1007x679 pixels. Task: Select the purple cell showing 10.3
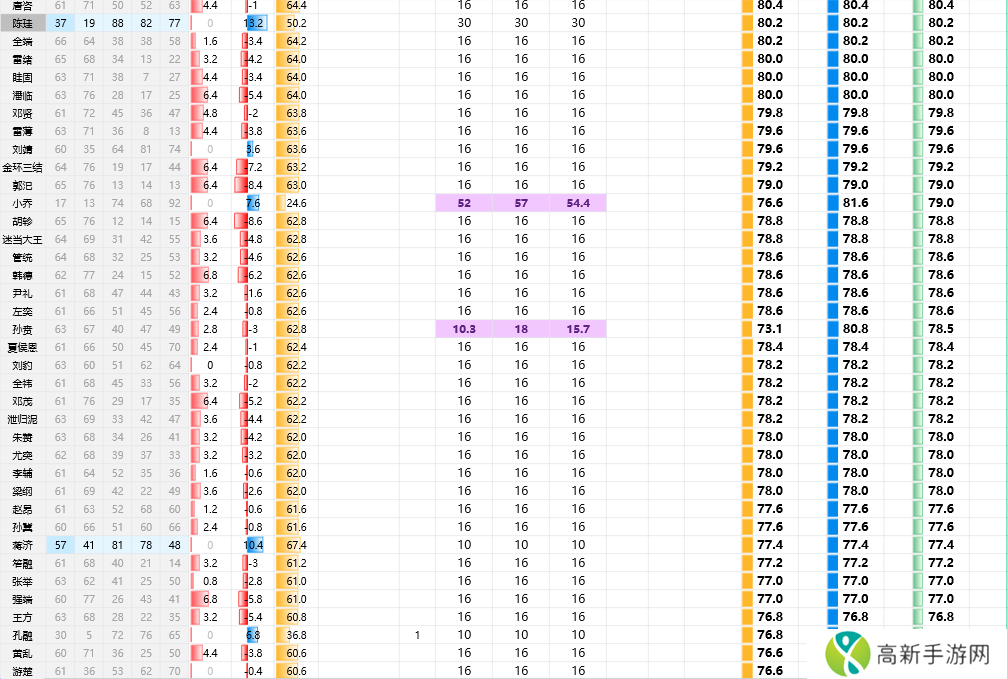464,329
